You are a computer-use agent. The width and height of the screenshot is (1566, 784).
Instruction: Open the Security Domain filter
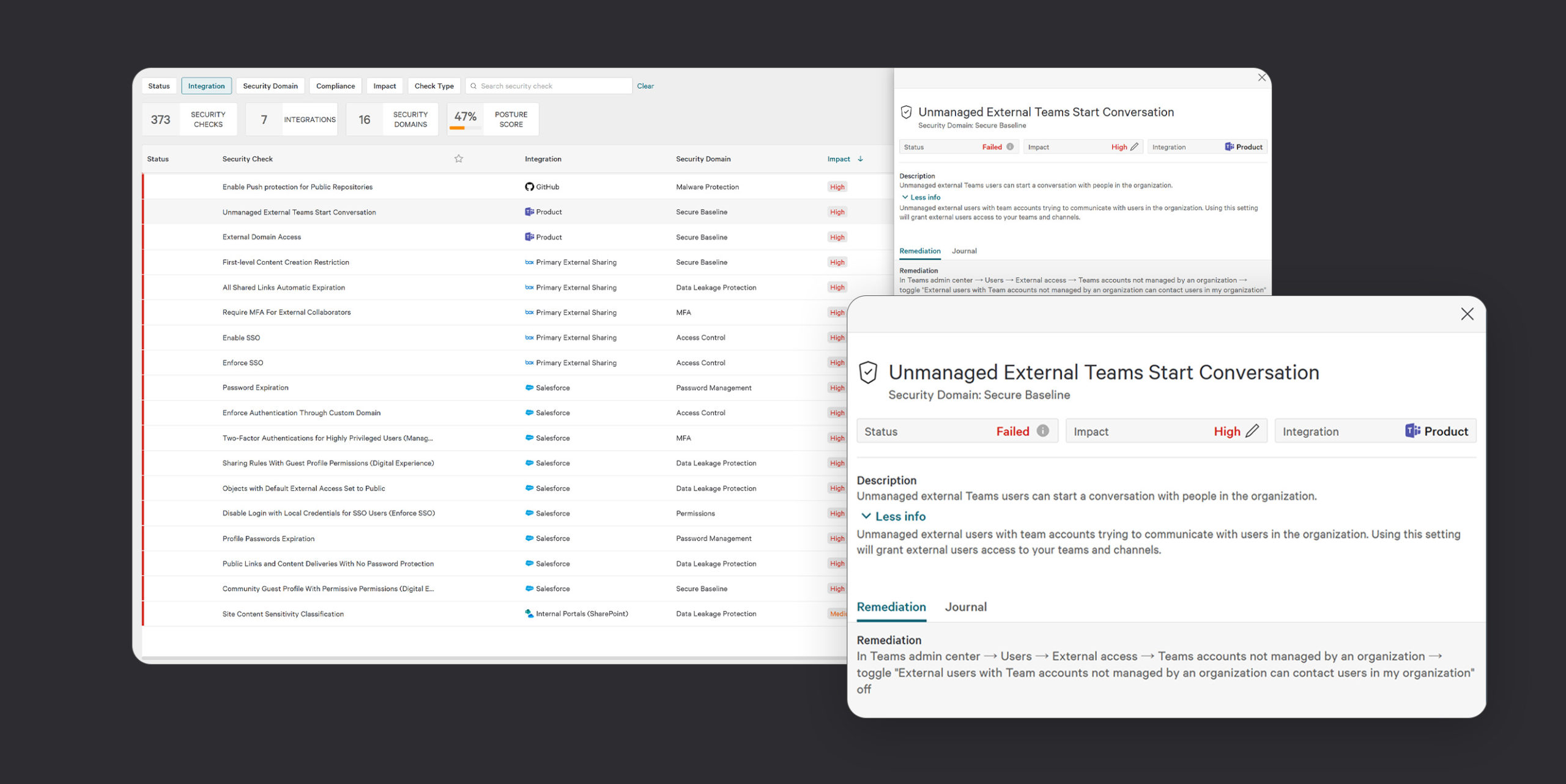tap(270, 86)
